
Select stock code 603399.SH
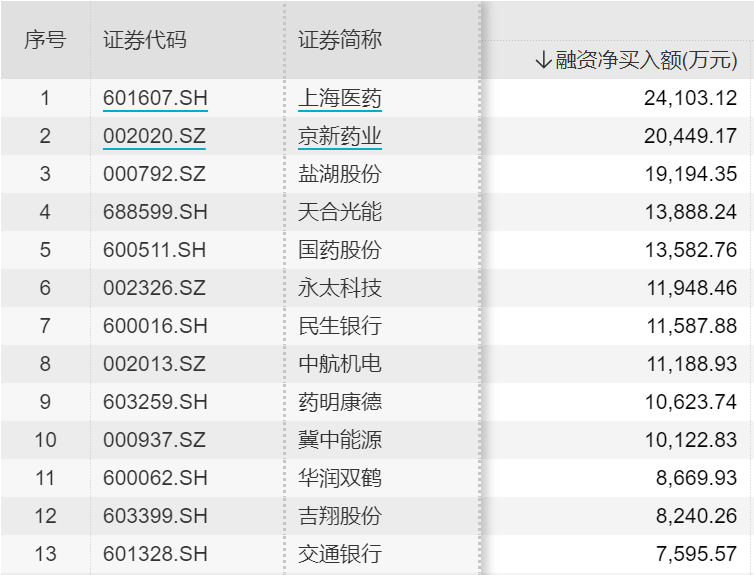pyautogui.click(x=155, y=516)
